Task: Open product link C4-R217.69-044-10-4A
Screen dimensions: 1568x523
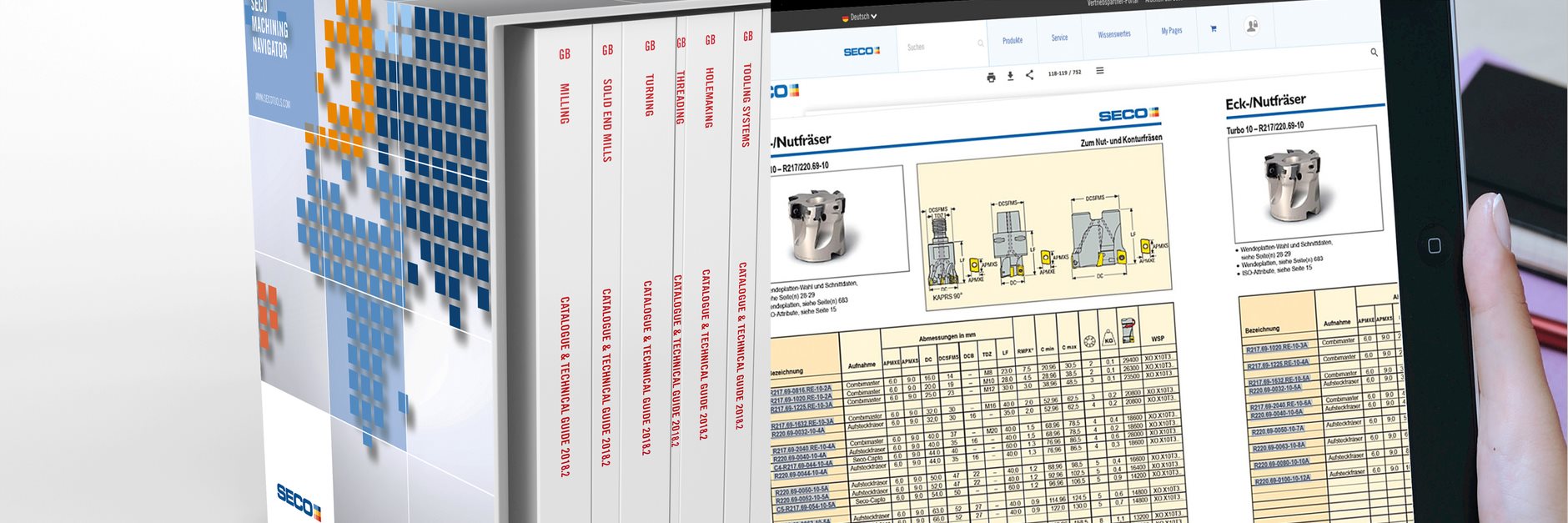Action: click(x=805, y=465)
